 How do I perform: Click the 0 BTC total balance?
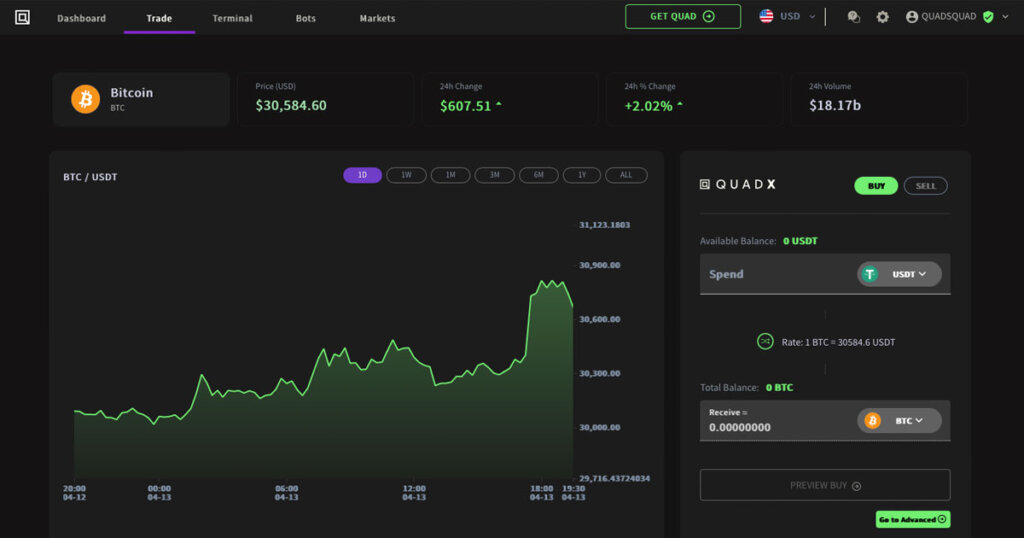point(779,387)
